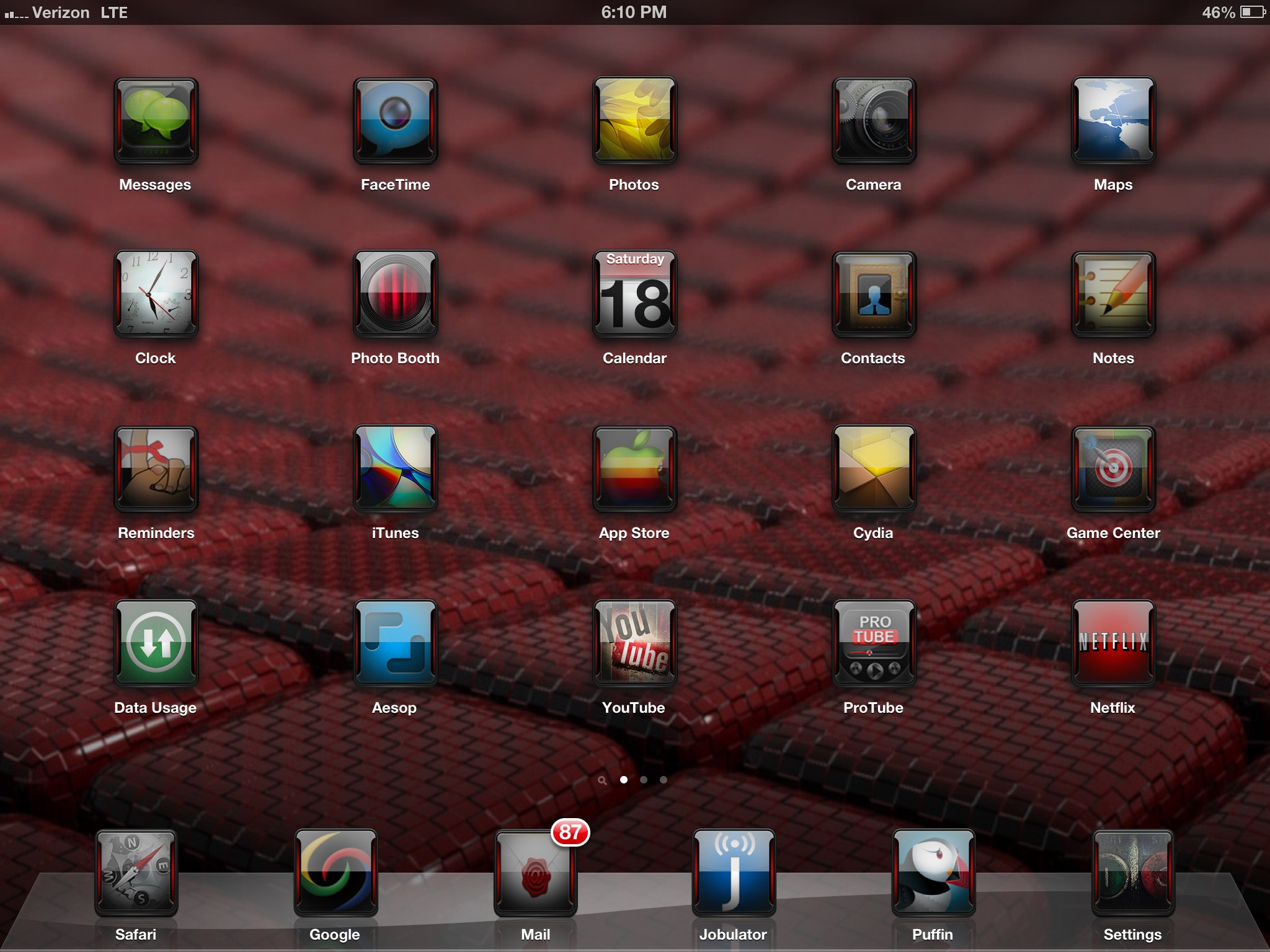The width and height of the screenshot is (1270, 952).
Task: Open the Cydia package manager
Action: (x=874, y=469)
